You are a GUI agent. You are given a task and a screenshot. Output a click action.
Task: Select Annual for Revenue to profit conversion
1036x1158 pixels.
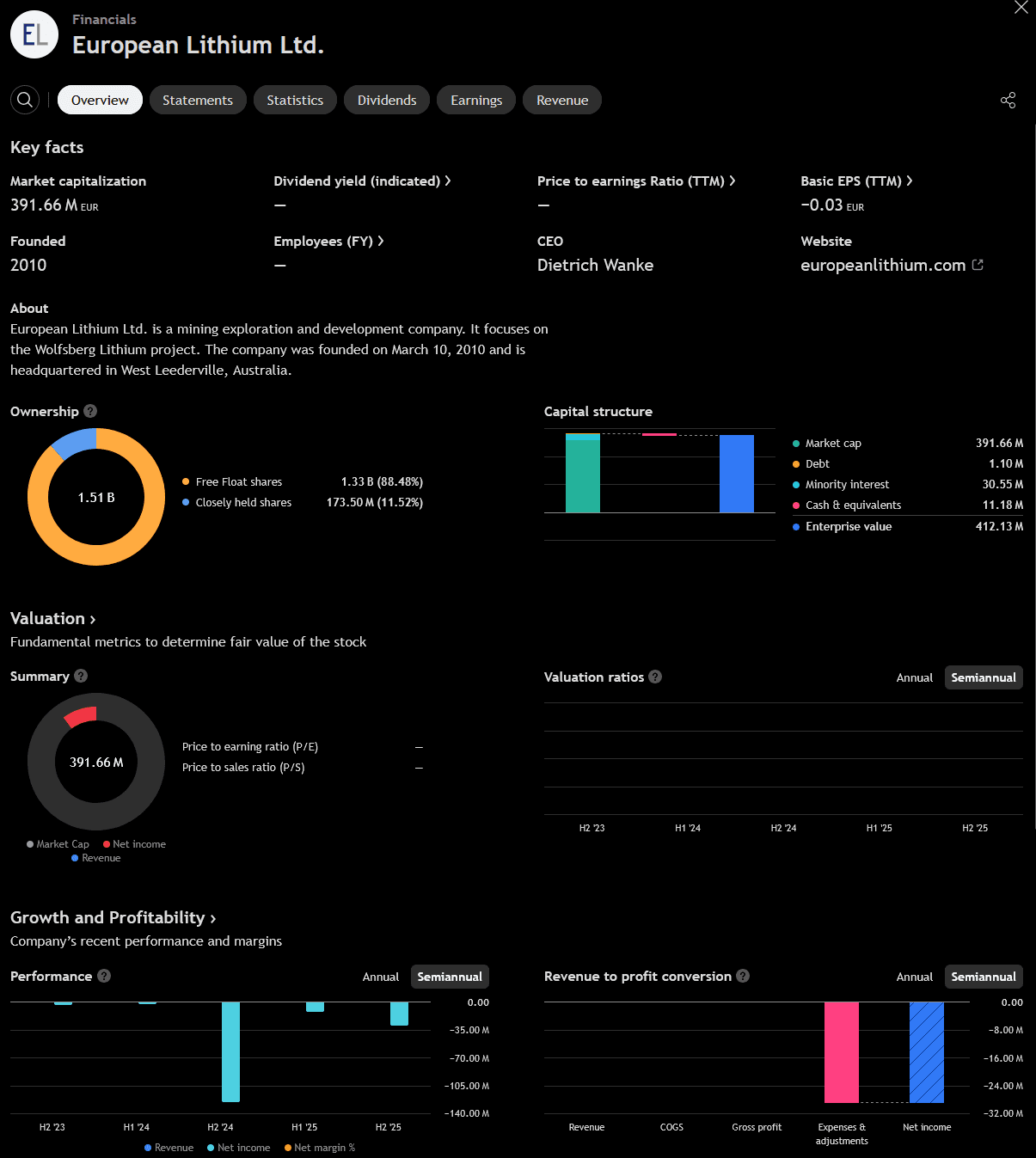[x=914, y=977]
